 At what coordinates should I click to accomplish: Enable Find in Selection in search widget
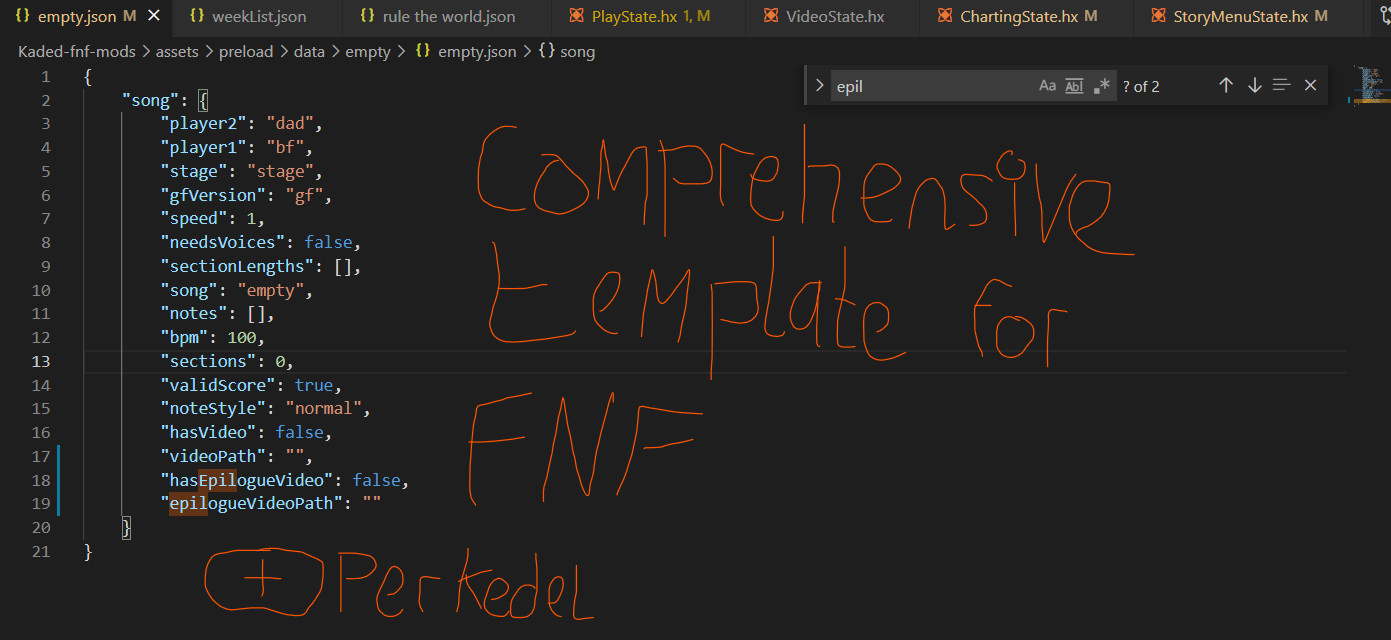click(x=1282, y=86)
